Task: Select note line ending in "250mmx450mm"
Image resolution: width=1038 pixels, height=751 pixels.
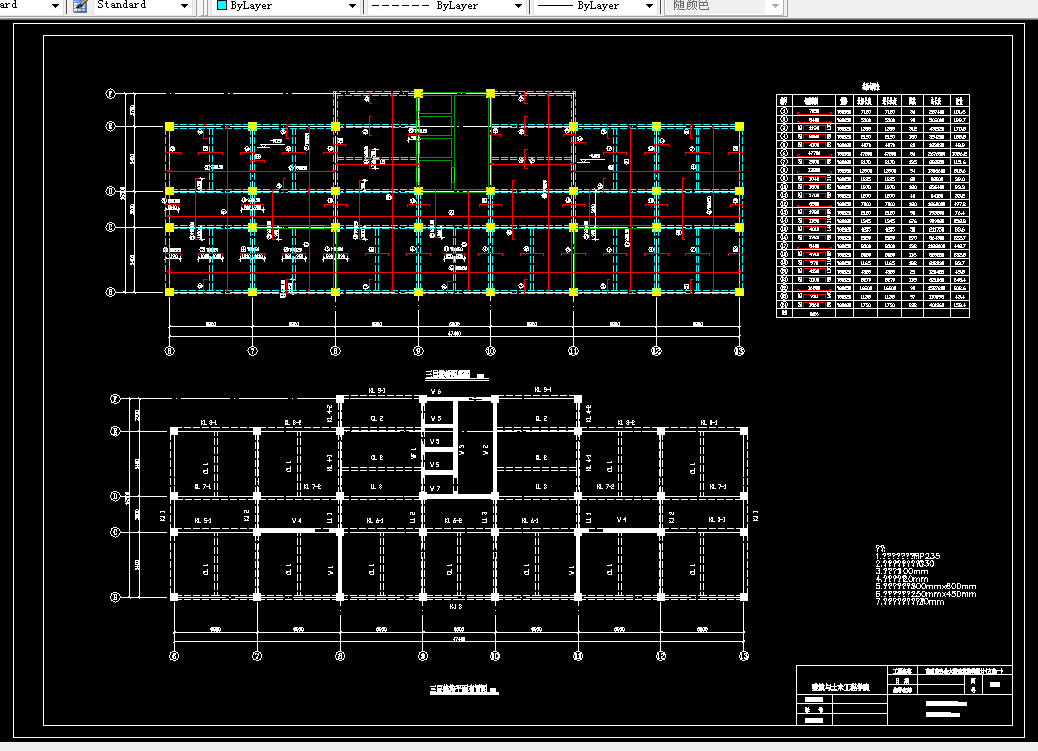Action: [x=925, y=595]
